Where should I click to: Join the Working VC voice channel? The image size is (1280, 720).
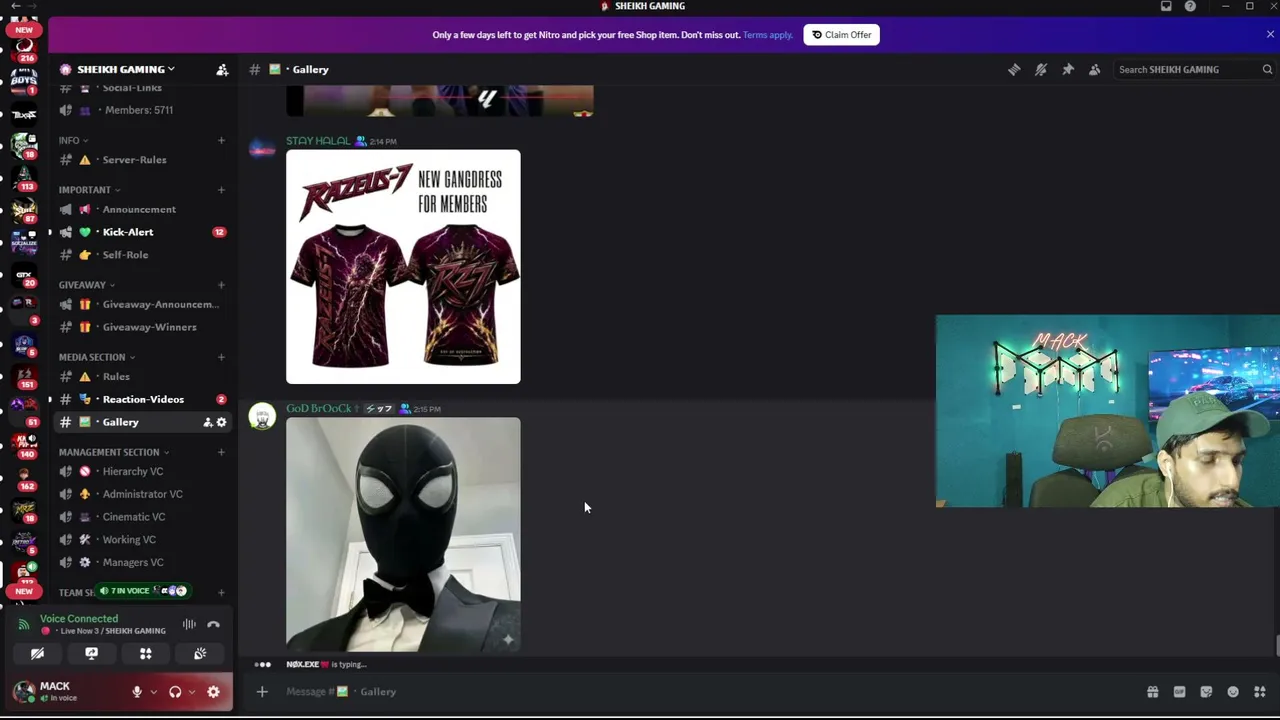pos(142,540)
